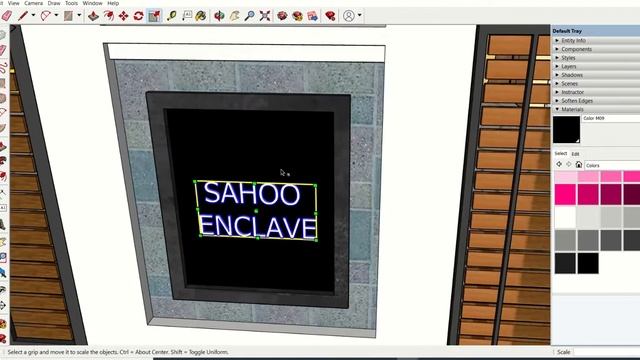The height and width of the screenshot is (360, 640).
Task: Select the Eraser tool
Action: (x=7, y=16)
